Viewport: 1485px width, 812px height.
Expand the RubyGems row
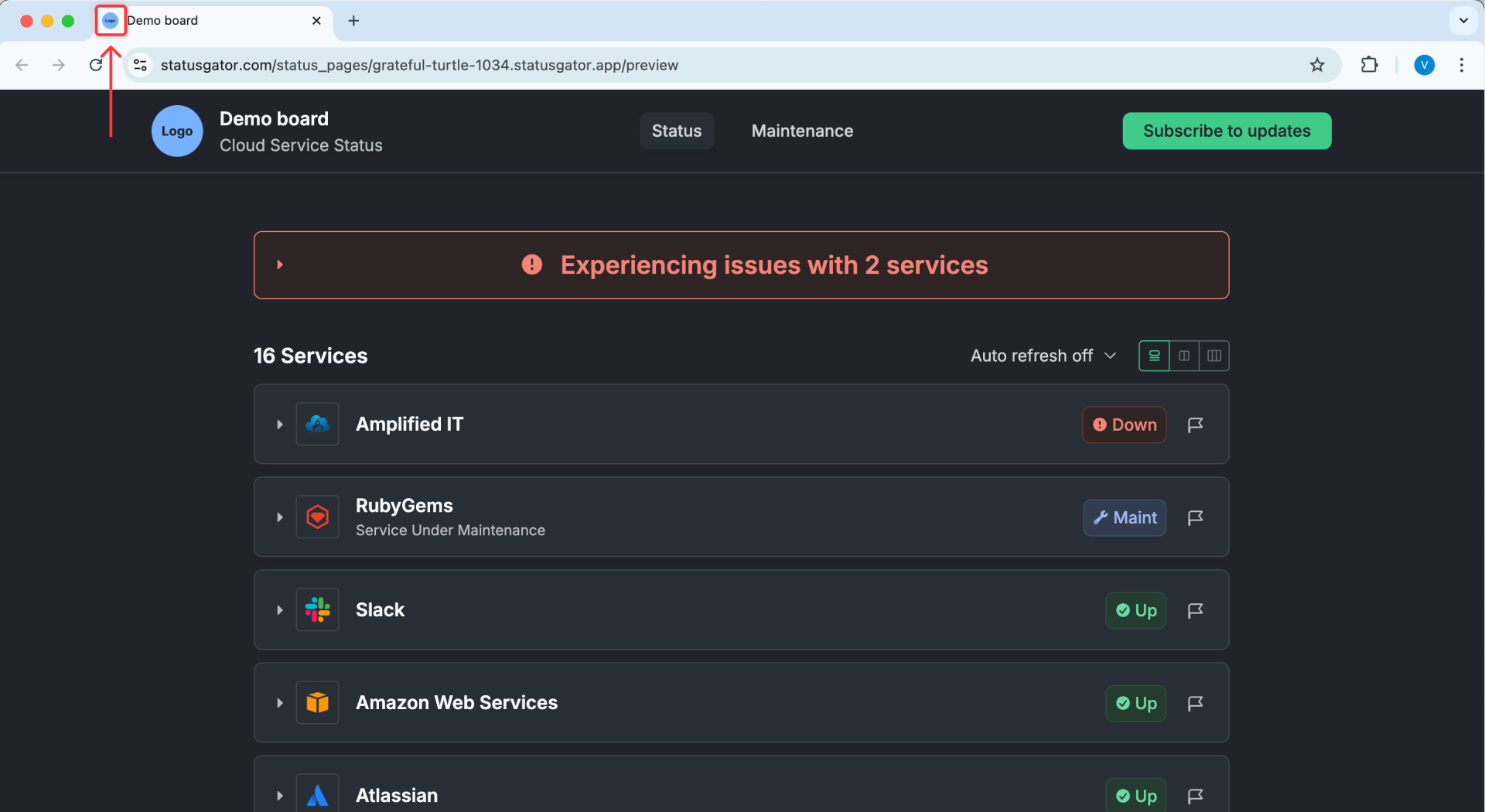[280, 517]
